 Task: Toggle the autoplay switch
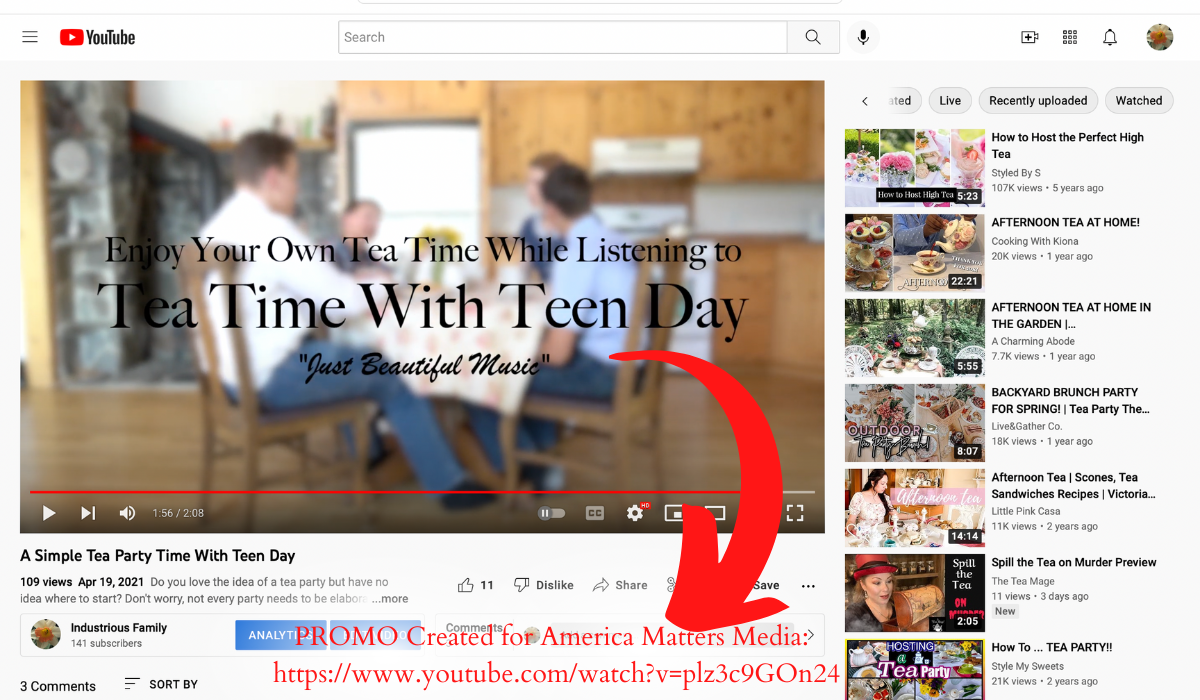click(x=551, y=513)
